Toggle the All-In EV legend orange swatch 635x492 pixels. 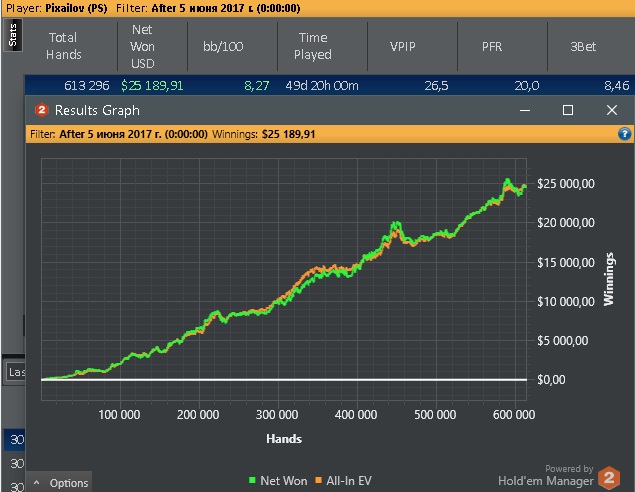[x=318, y=480]
